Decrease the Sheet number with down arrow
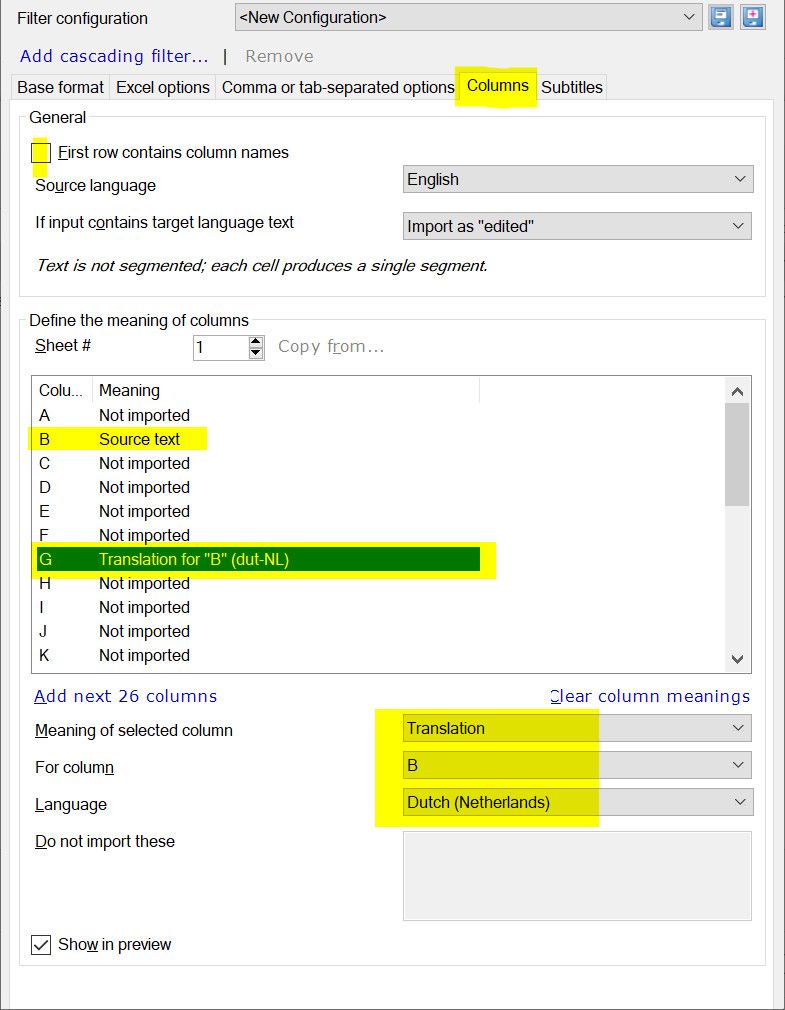This screenshot has width=785, height=1010. click(256, 354)
